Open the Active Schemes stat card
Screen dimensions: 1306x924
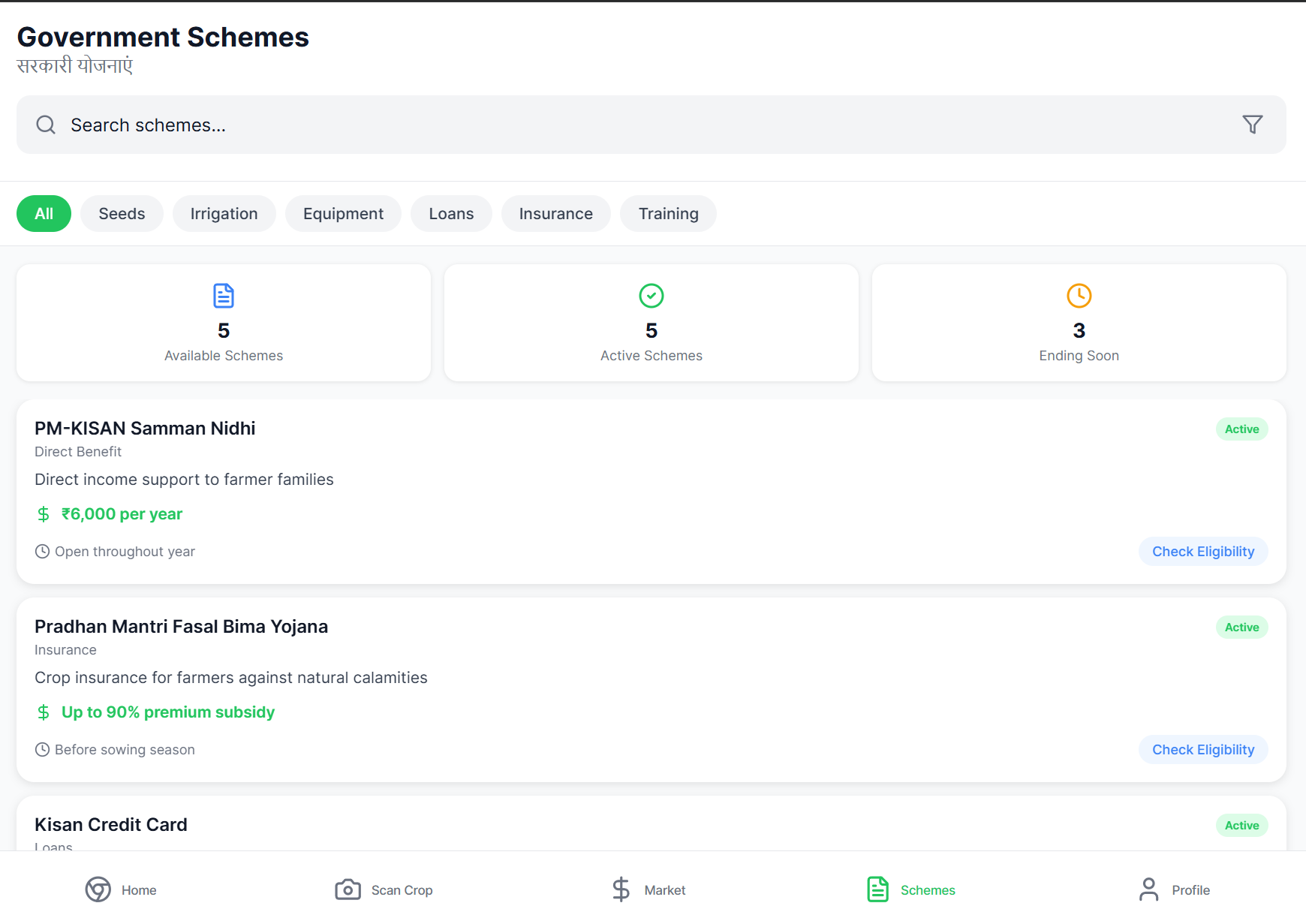651,323
